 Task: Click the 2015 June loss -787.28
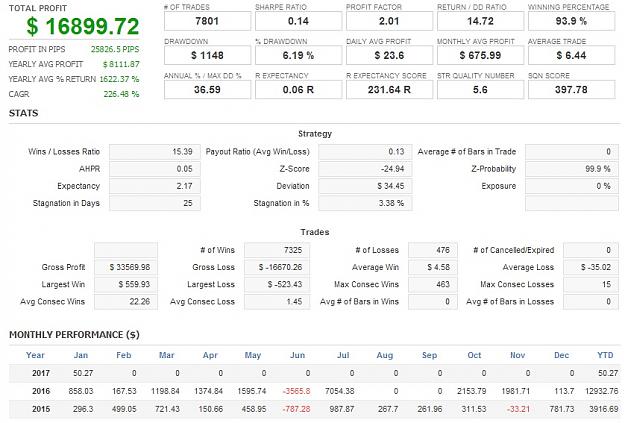[x=296, y=409]
